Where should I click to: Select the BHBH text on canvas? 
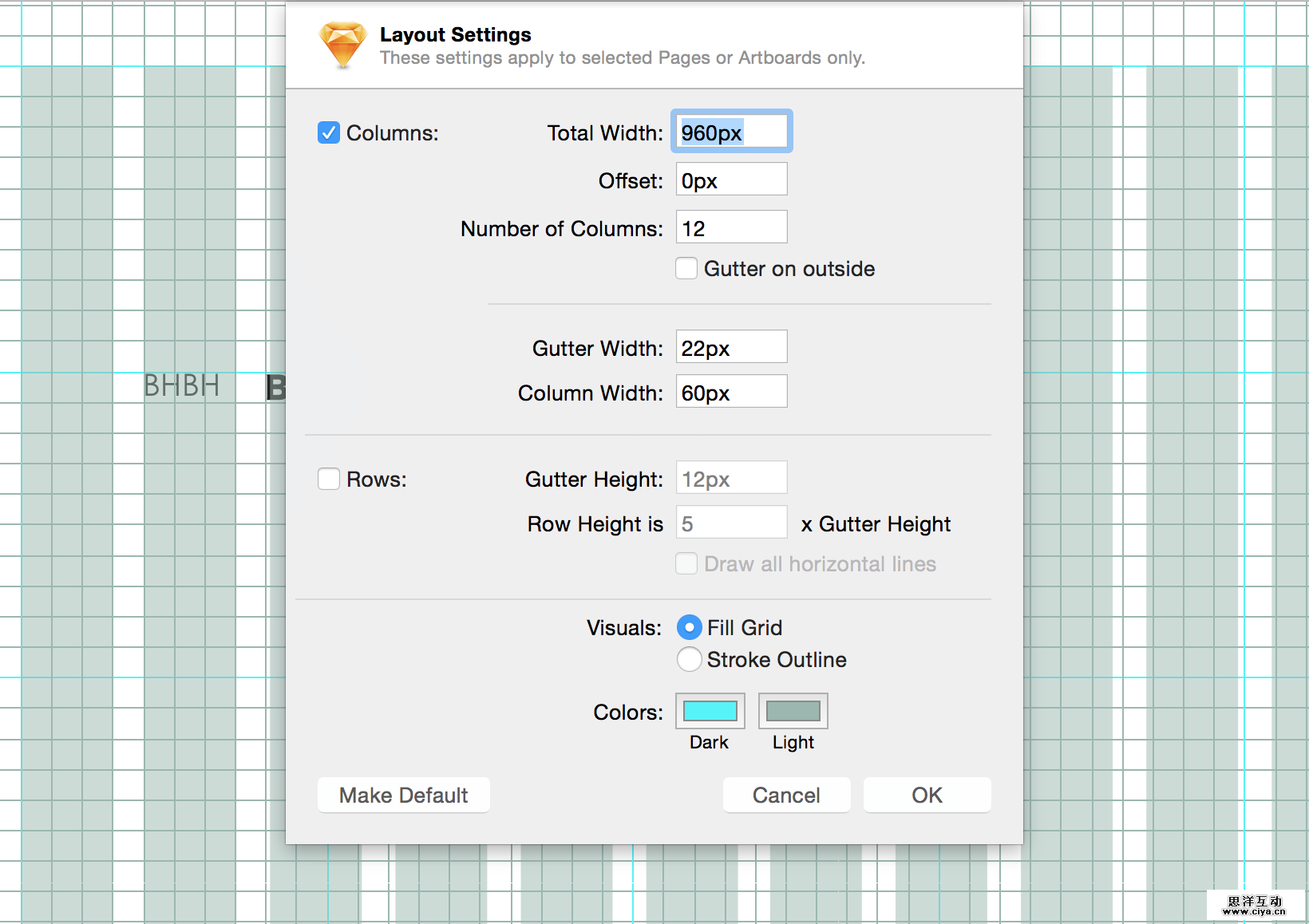[181, 386]
